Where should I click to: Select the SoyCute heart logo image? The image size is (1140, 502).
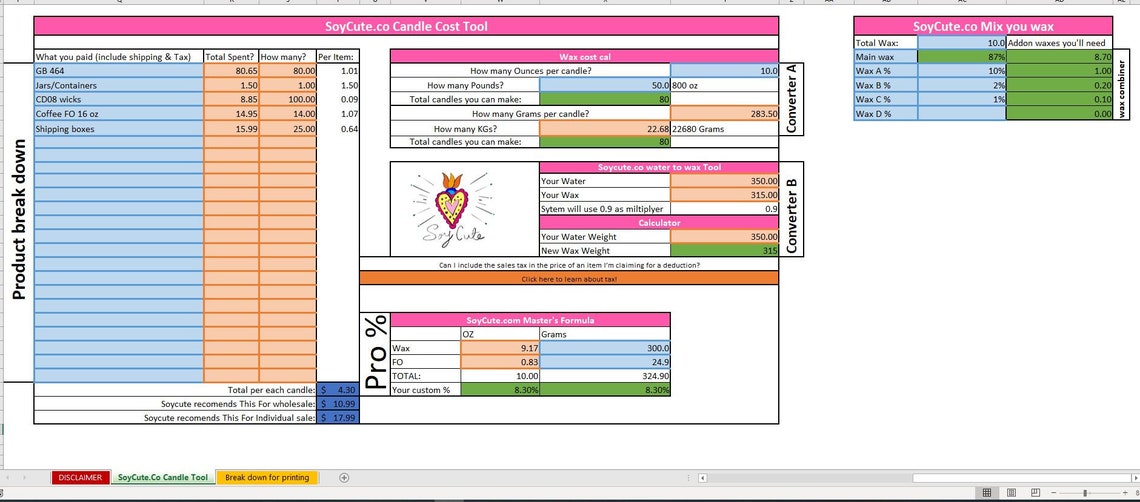[x=451, y=209]
